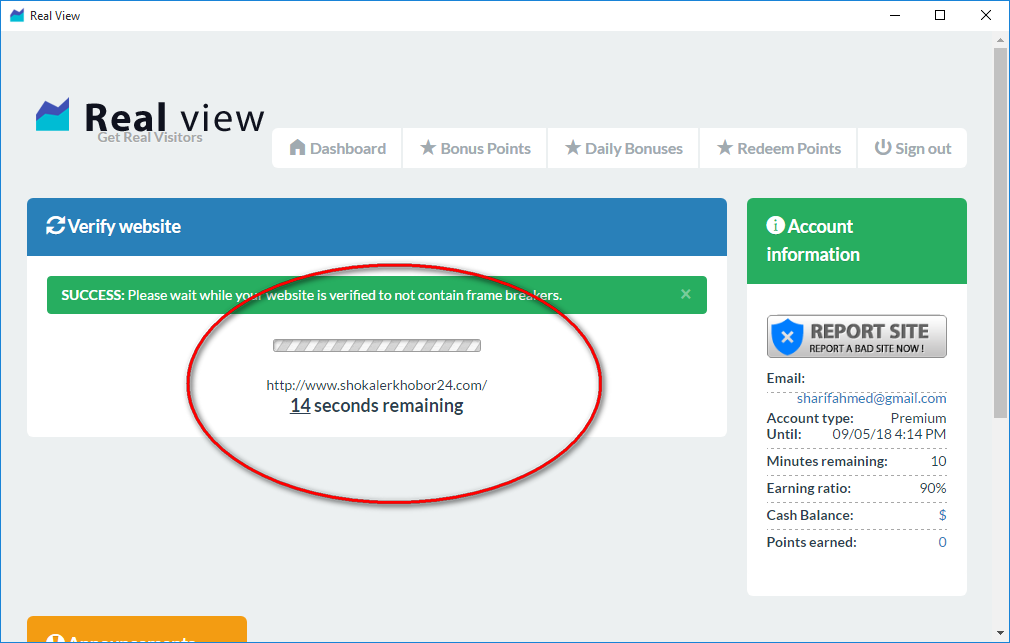Close the Real View window
The height and width of the screenshot is (643, 1010).
[986, 15]
